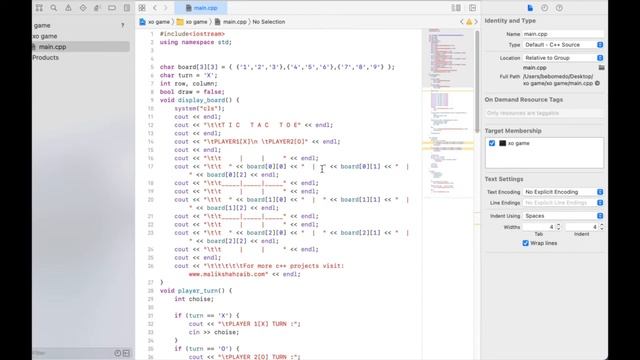Open the Source Control navigator
Viewport: 640px width, 360px height.
tap(39, 8)
